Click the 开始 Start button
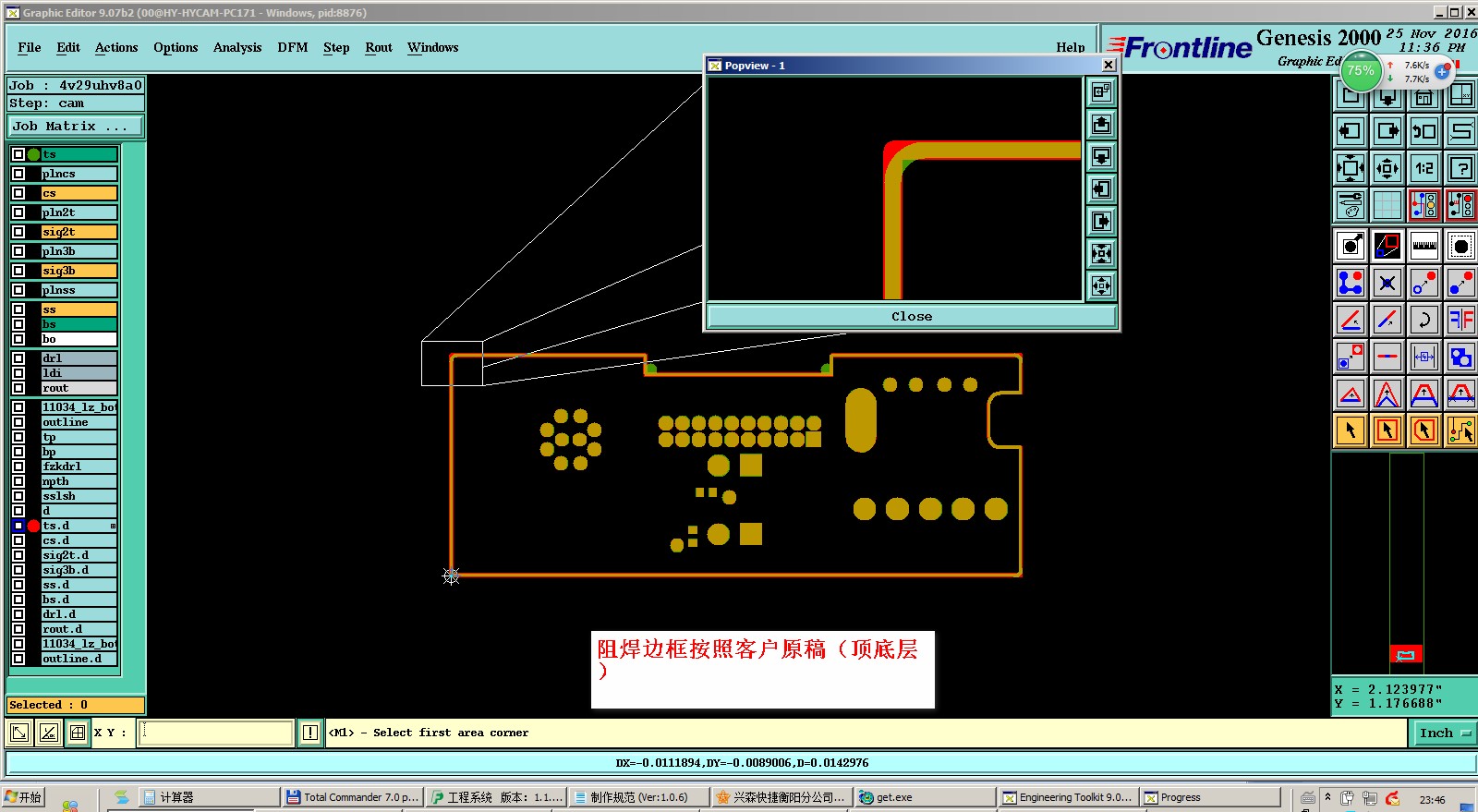This screenshot has height=812, width=1478. pos(24,797)
